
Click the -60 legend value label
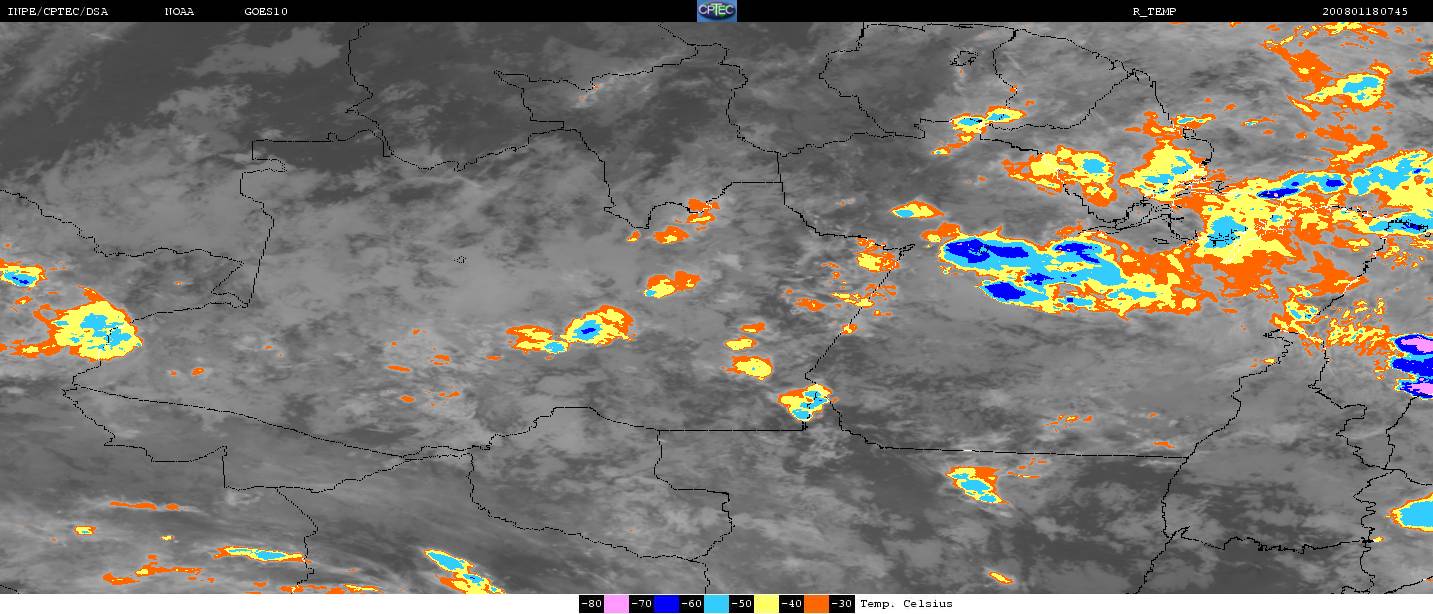coord(691,603)
